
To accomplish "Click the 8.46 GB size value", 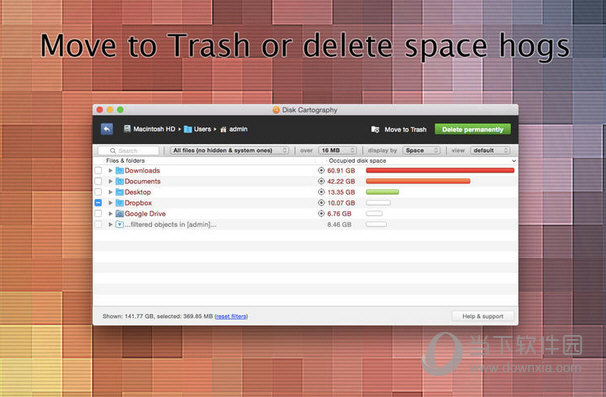I will point(339,224).
